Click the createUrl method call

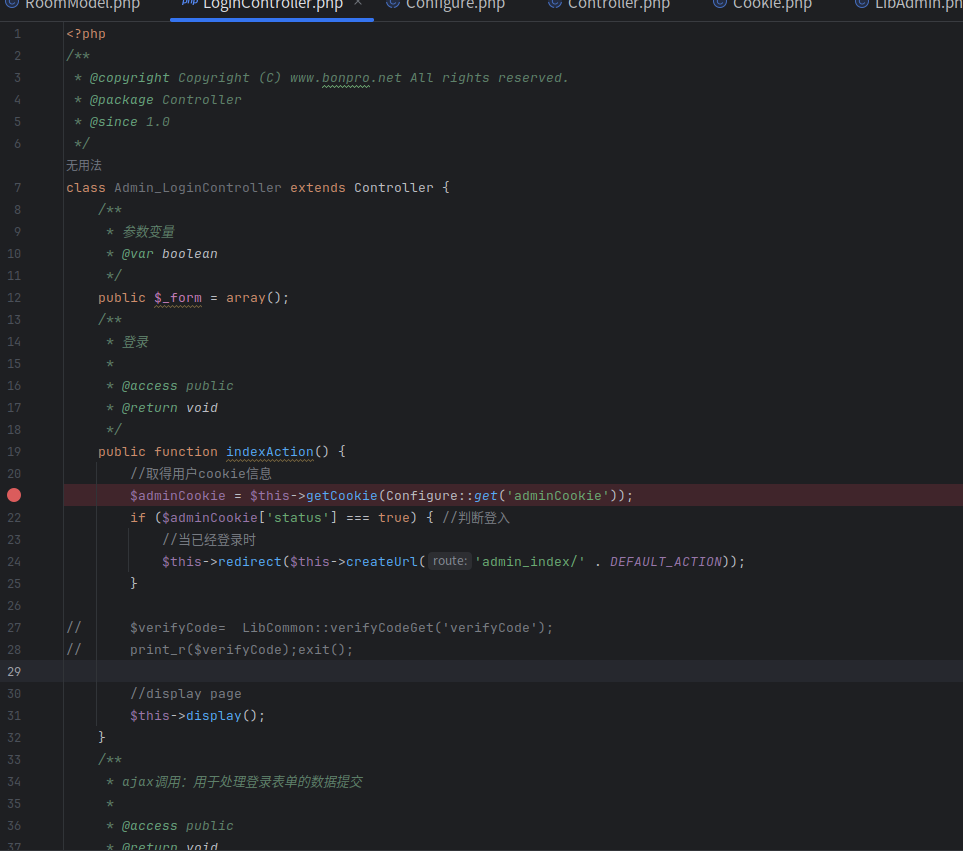(381, 561)
